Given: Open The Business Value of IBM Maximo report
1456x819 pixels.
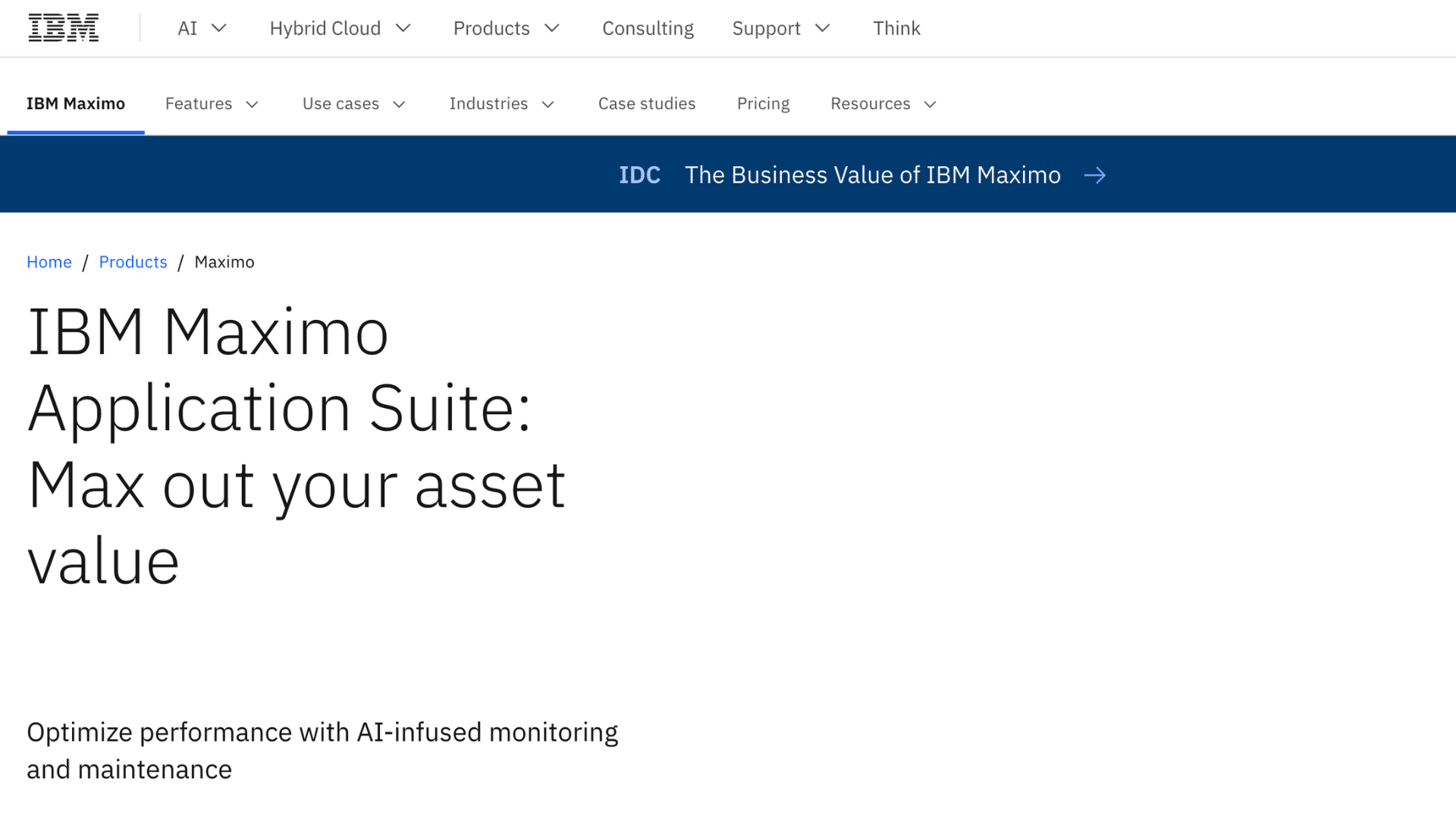Looking at the screenshot, I should click(873, 174).
